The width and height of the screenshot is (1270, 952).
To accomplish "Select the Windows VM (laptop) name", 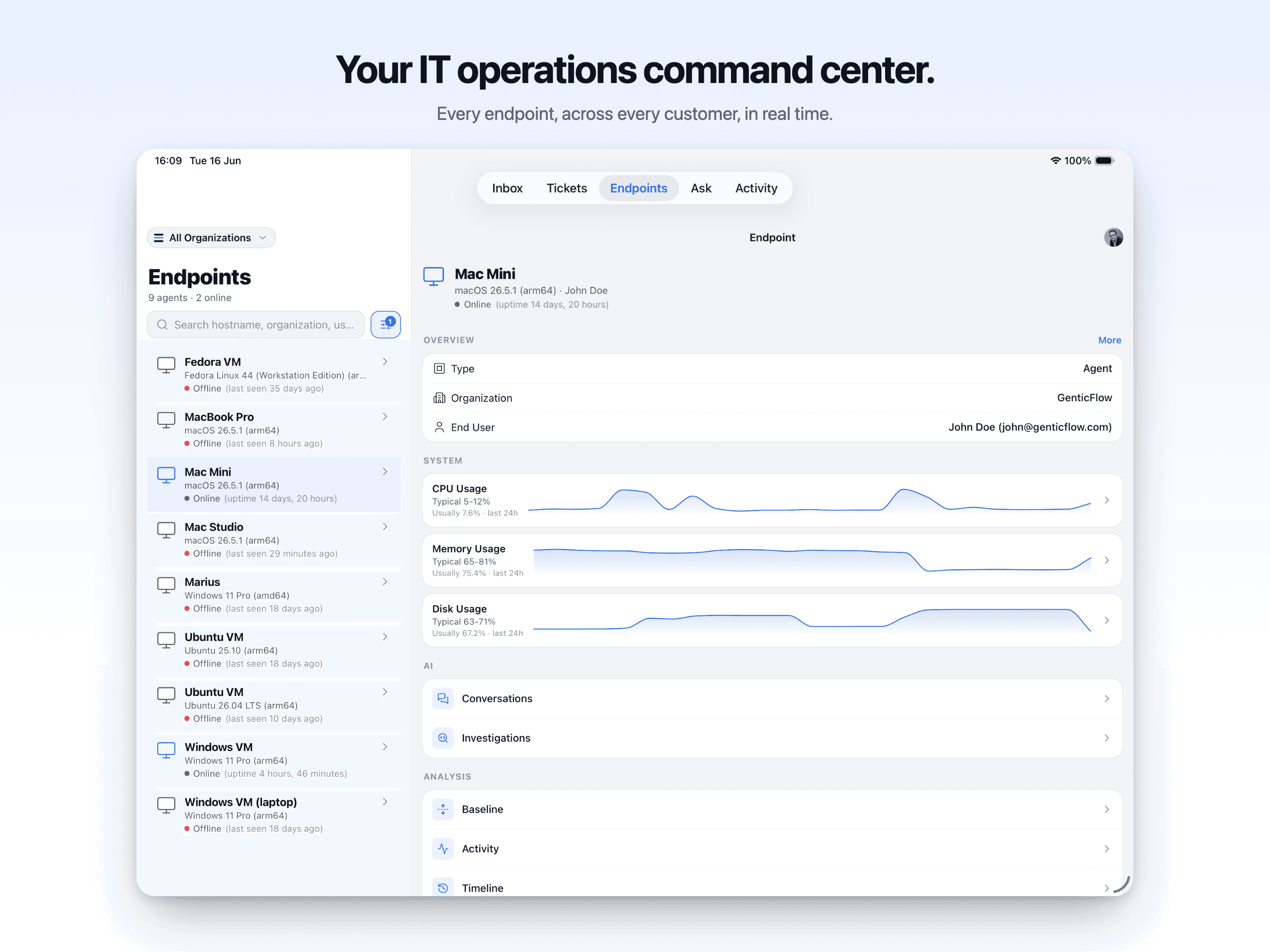I will (240, 802).
